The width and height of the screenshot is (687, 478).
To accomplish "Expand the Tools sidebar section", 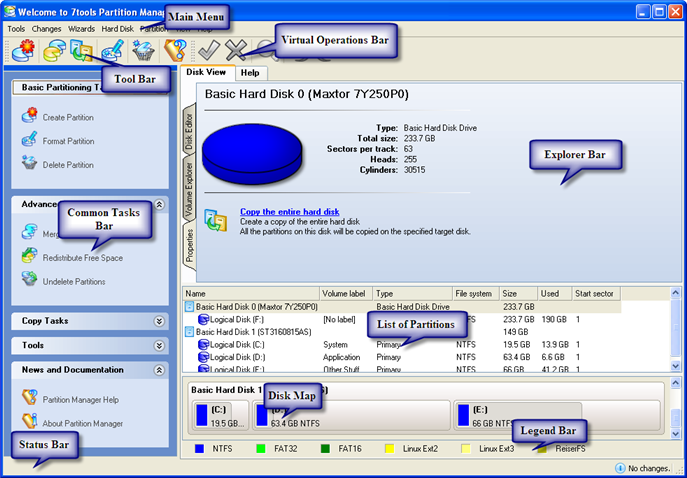I will pyautogui.click(x=158, y=345).
